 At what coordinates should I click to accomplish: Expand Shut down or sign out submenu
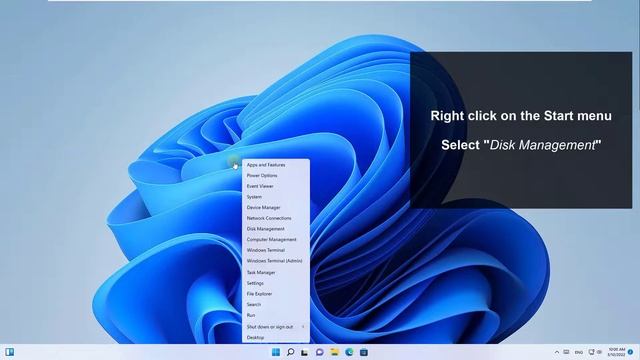pyautogui.click(x=276, y=327)
